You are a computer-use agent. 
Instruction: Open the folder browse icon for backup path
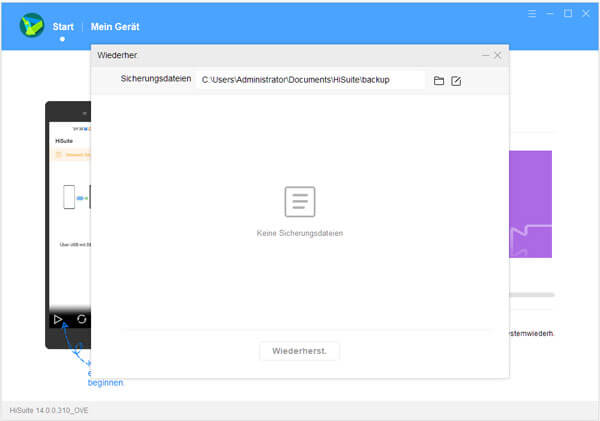[438, 80]
